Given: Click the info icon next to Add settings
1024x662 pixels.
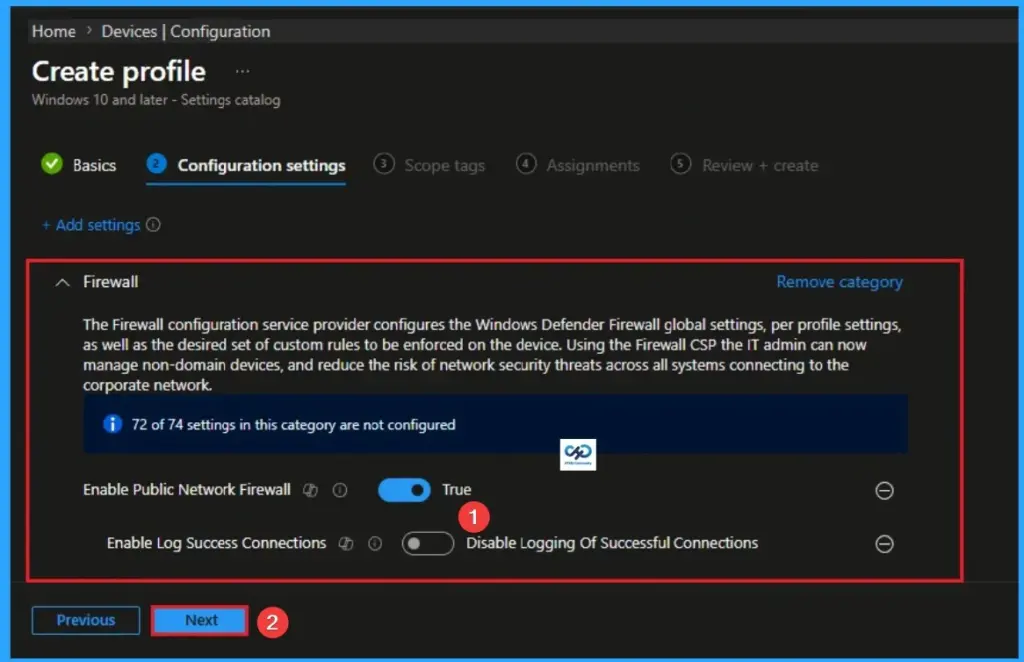Looking at the screenshot, I should tap(153, 225).
